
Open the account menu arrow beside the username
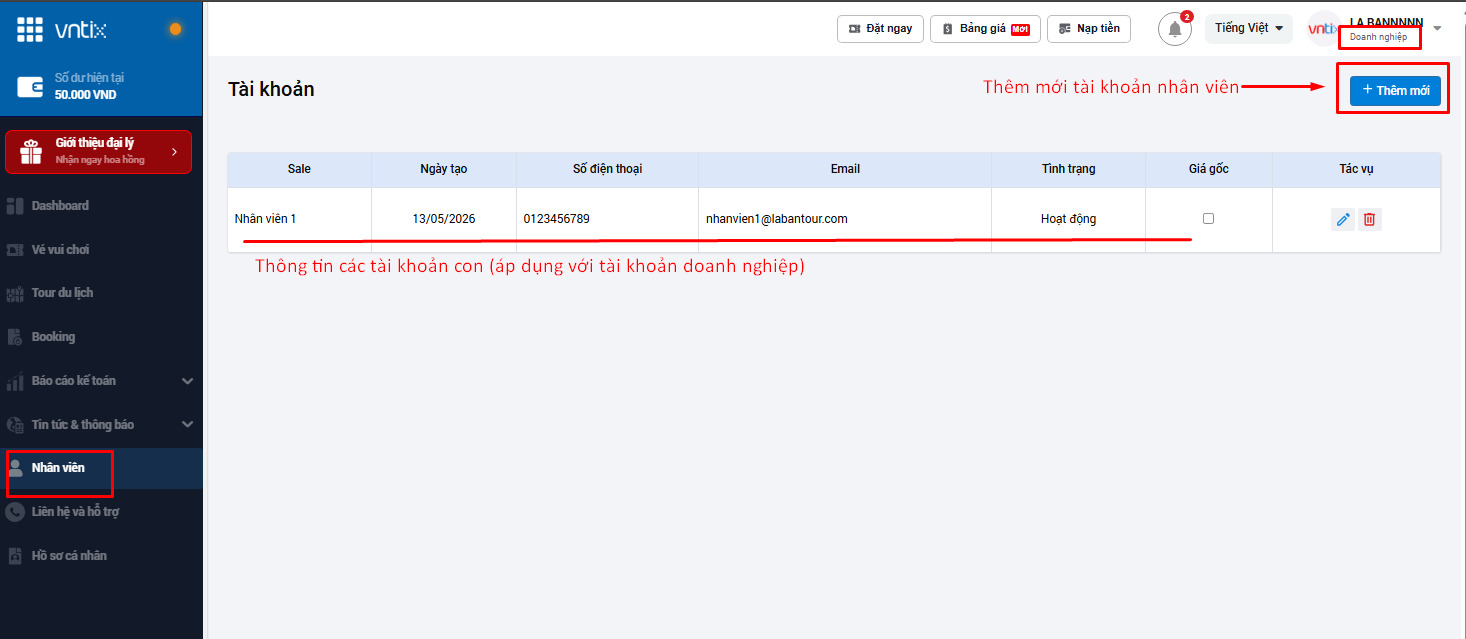coord(1437,28)
